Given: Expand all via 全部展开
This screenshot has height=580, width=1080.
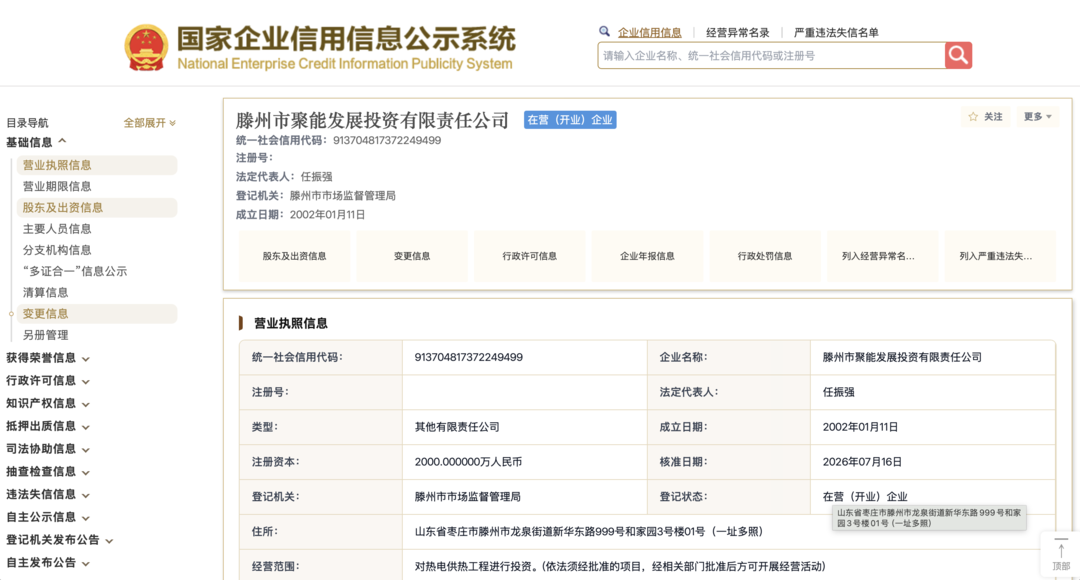Looking at the screenshot, I should pyautogui.click(x=149, y=123).
